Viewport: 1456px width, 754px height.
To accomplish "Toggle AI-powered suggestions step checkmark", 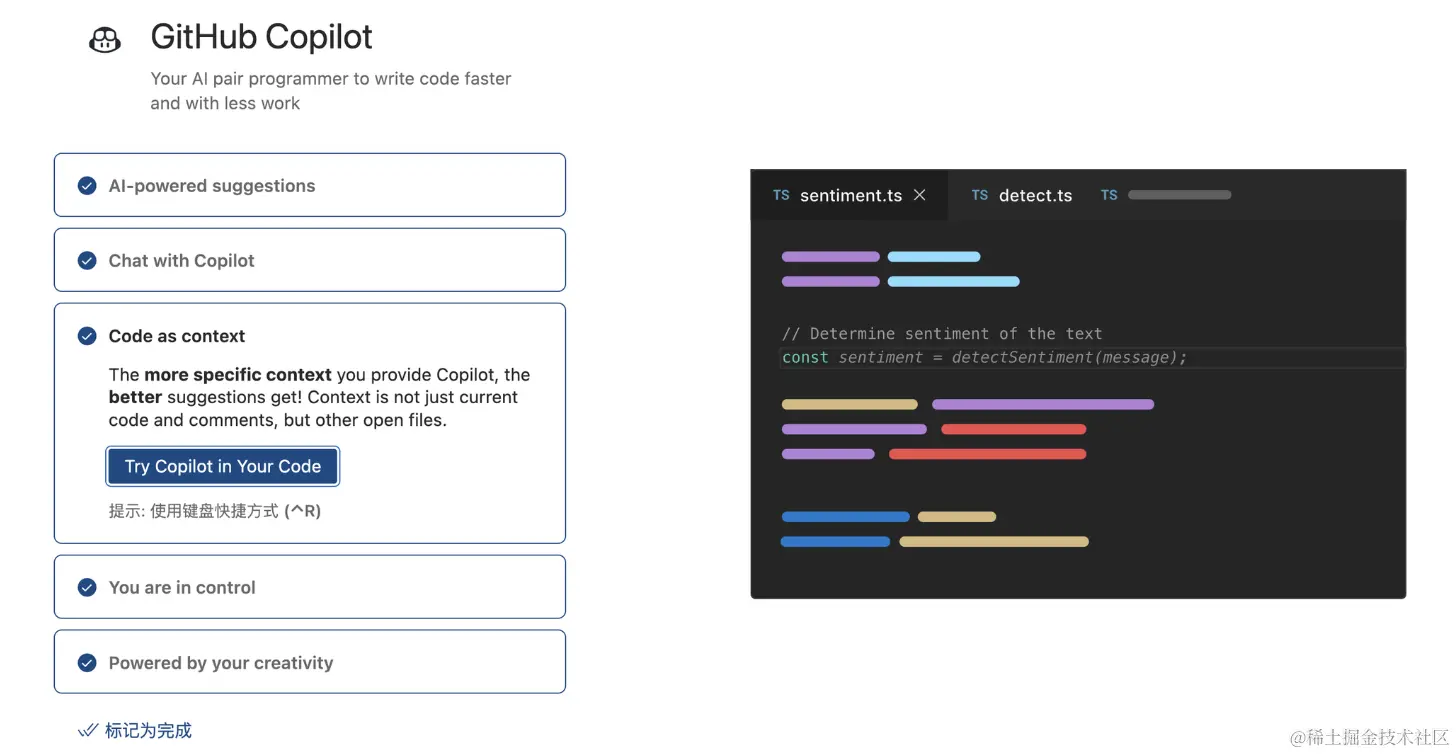I will (x=87, y=186).
